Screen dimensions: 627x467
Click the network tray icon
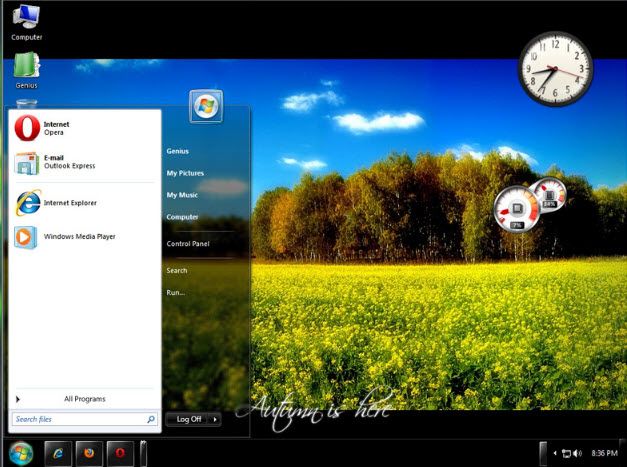(566, 453)
